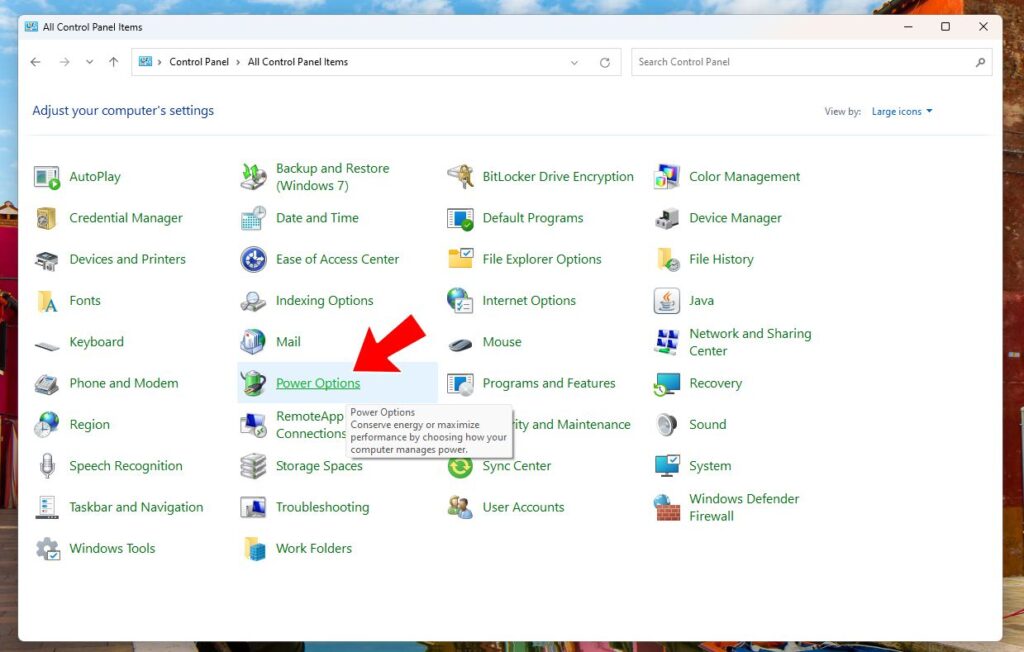Click the Mail icon

click(253, 342)
